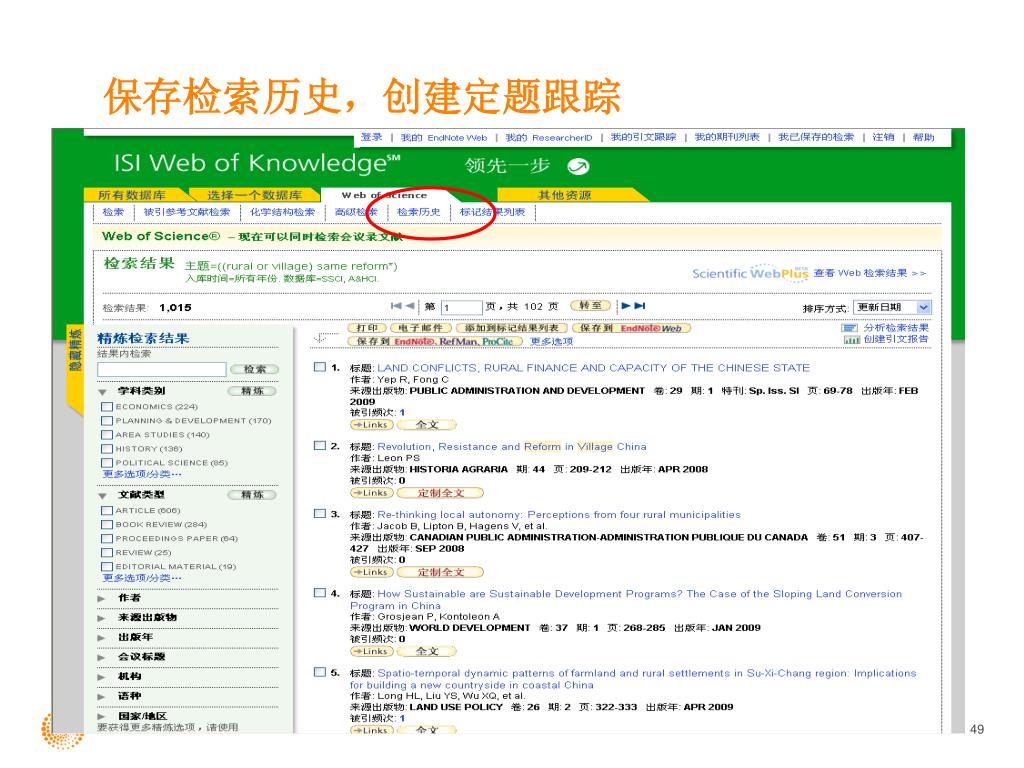
Task: Switch to the 其他资源 tab
Action: point(564,195)
